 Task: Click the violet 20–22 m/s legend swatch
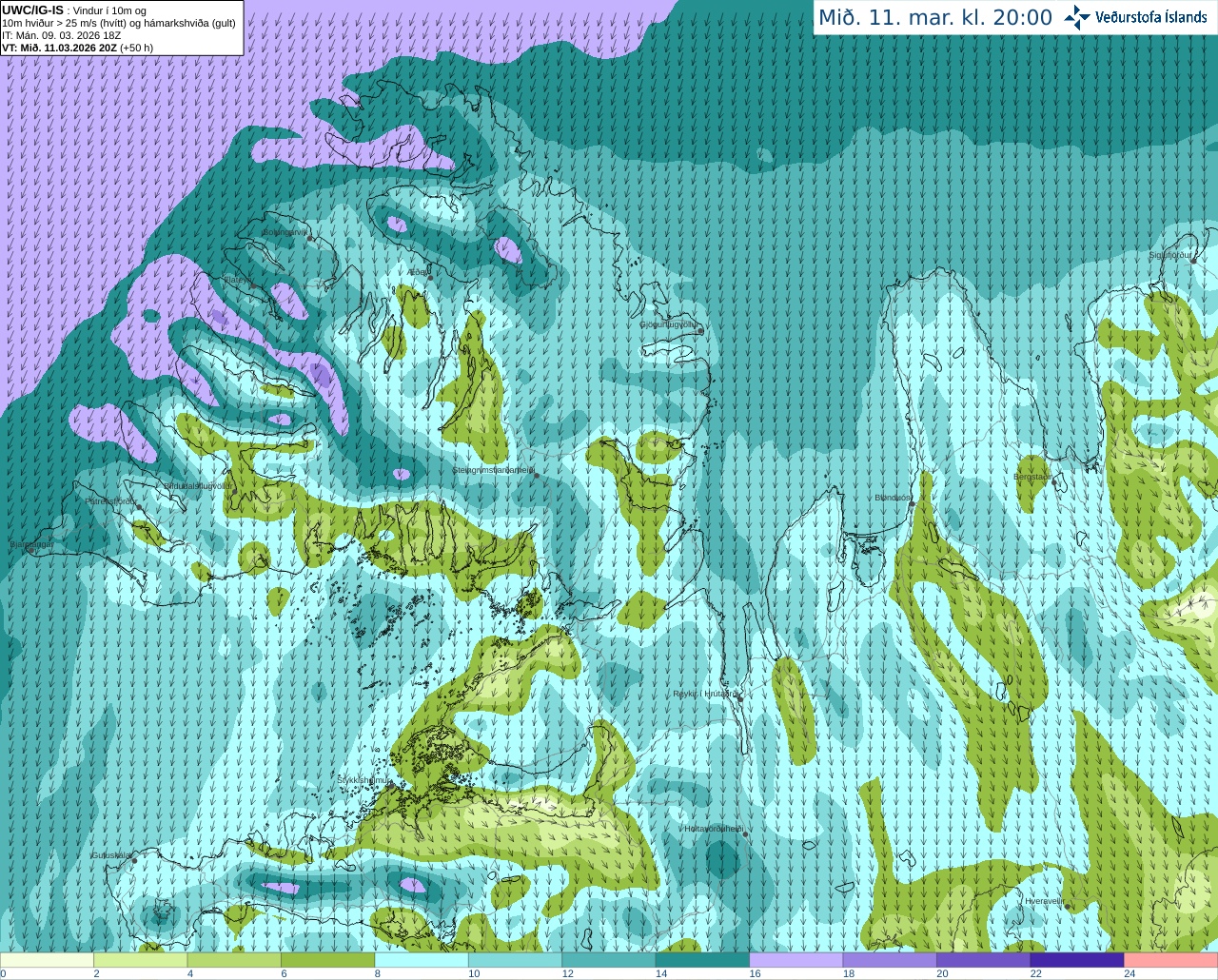[984, 960]
